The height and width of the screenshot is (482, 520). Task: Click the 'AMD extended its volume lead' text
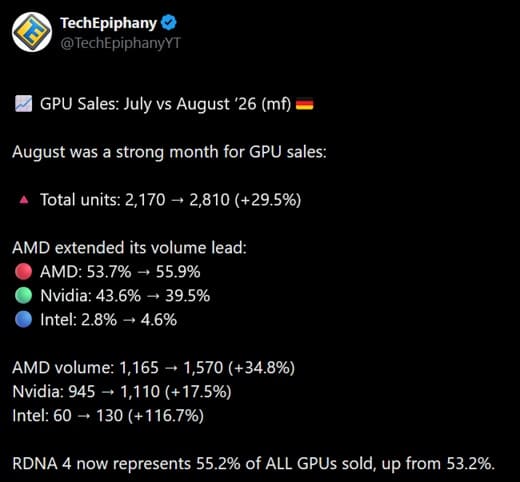click(130, 248)
